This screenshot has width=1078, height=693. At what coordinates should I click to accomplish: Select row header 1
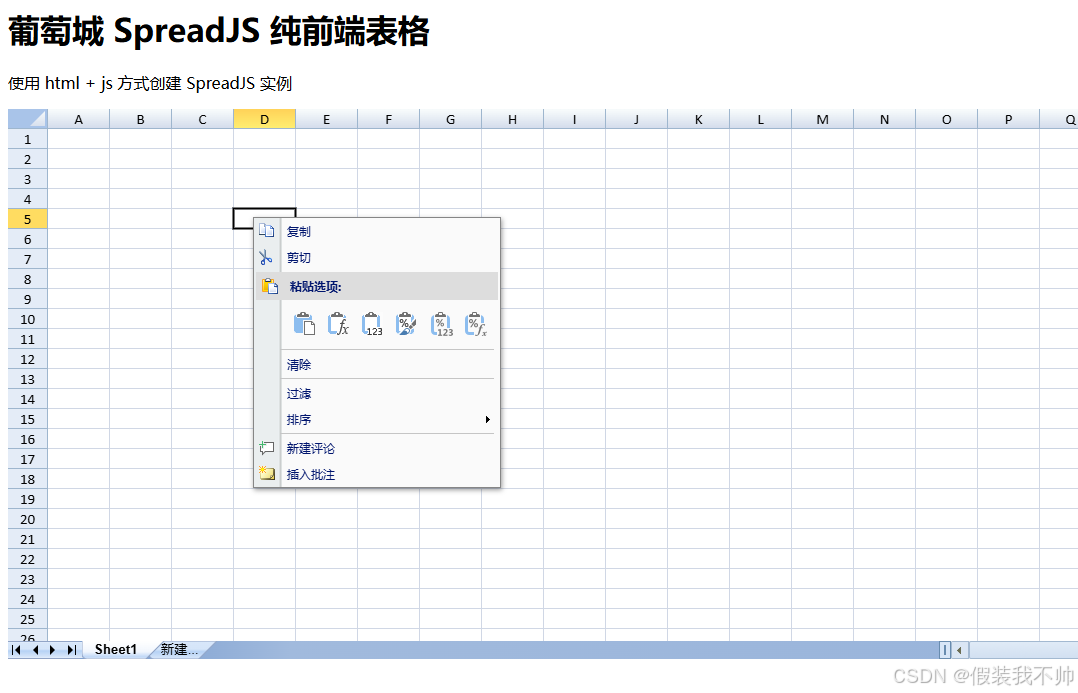tap(28, 140)
